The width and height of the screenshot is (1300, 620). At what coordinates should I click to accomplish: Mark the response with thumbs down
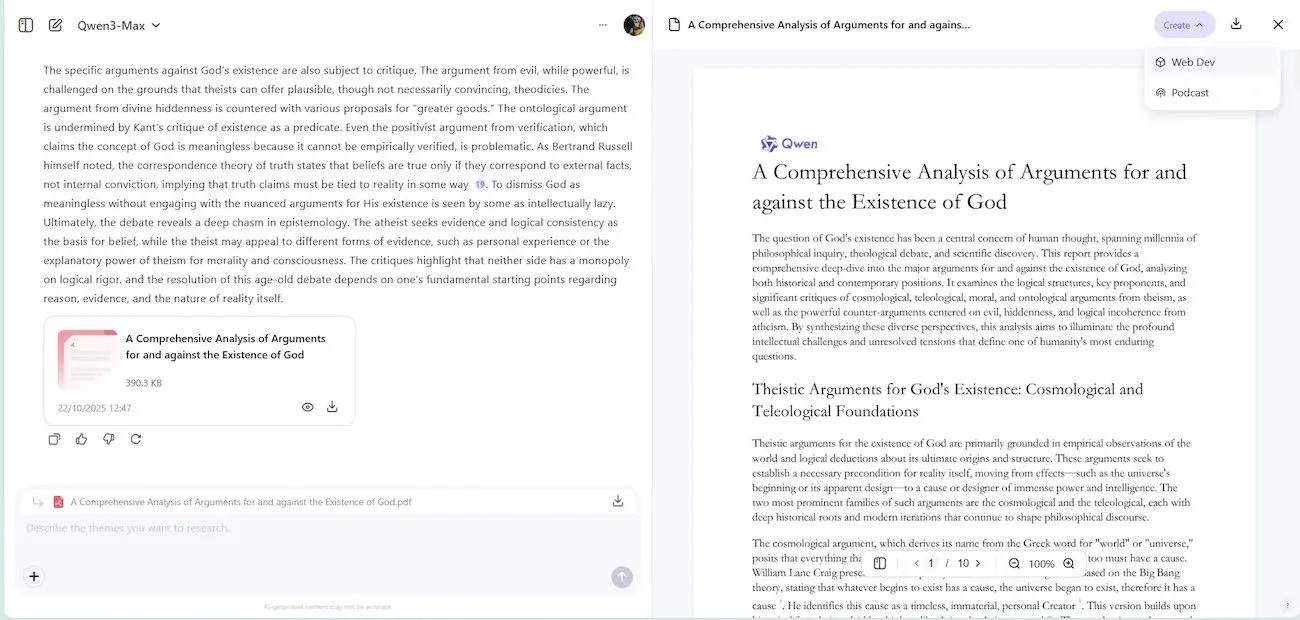(109, 439)
